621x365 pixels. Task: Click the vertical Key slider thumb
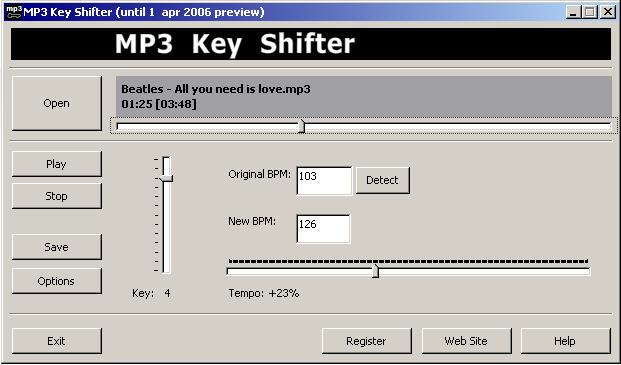tap(166, 178)
